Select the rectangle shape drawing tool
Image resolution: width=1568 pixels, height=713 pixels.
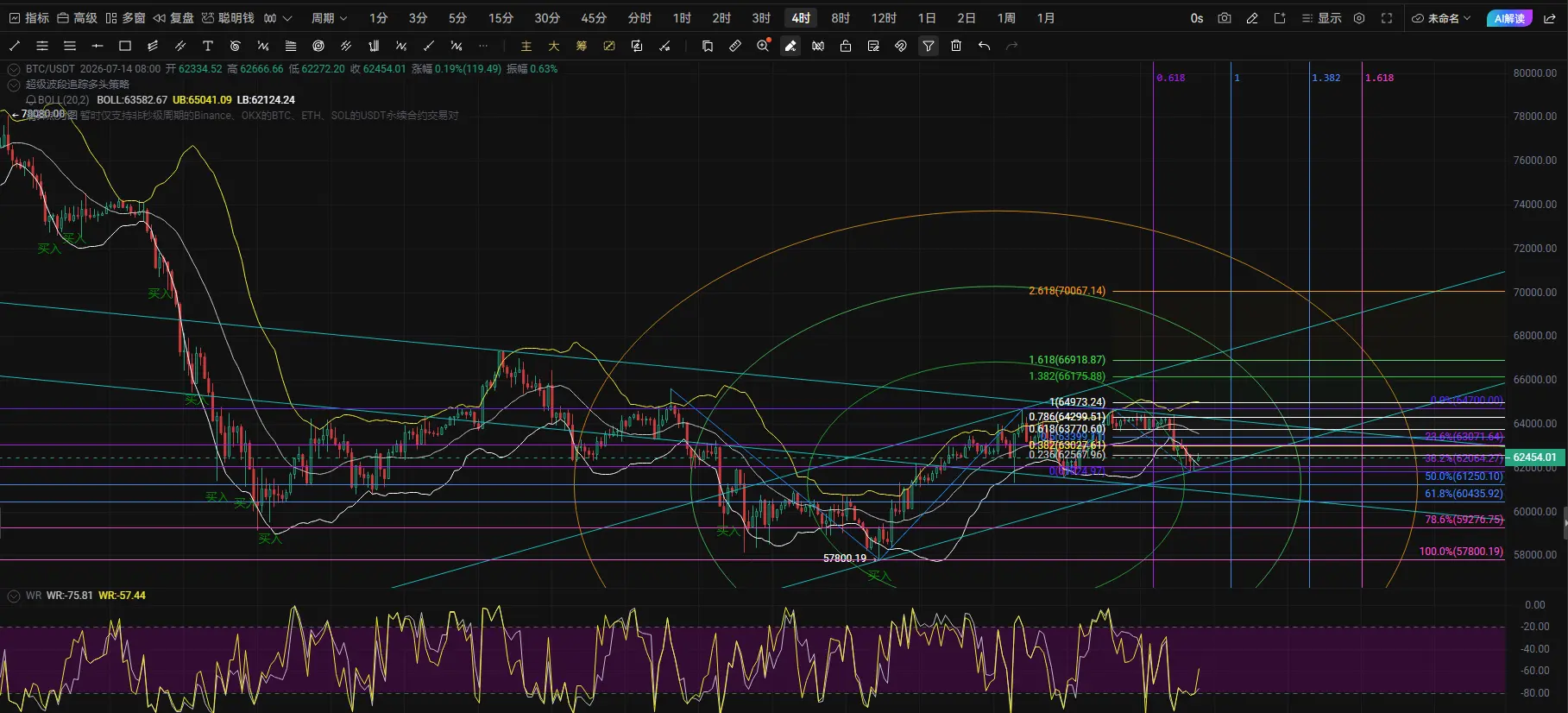click(125, 46)
